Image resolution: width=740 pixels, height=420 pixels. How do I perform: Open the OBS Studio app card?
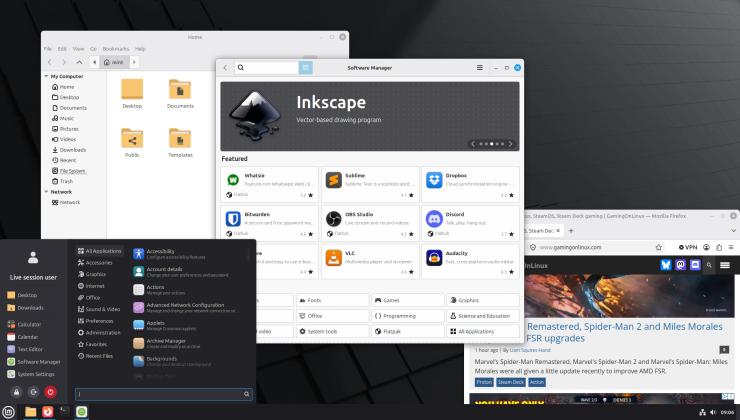tap(370, 223)
